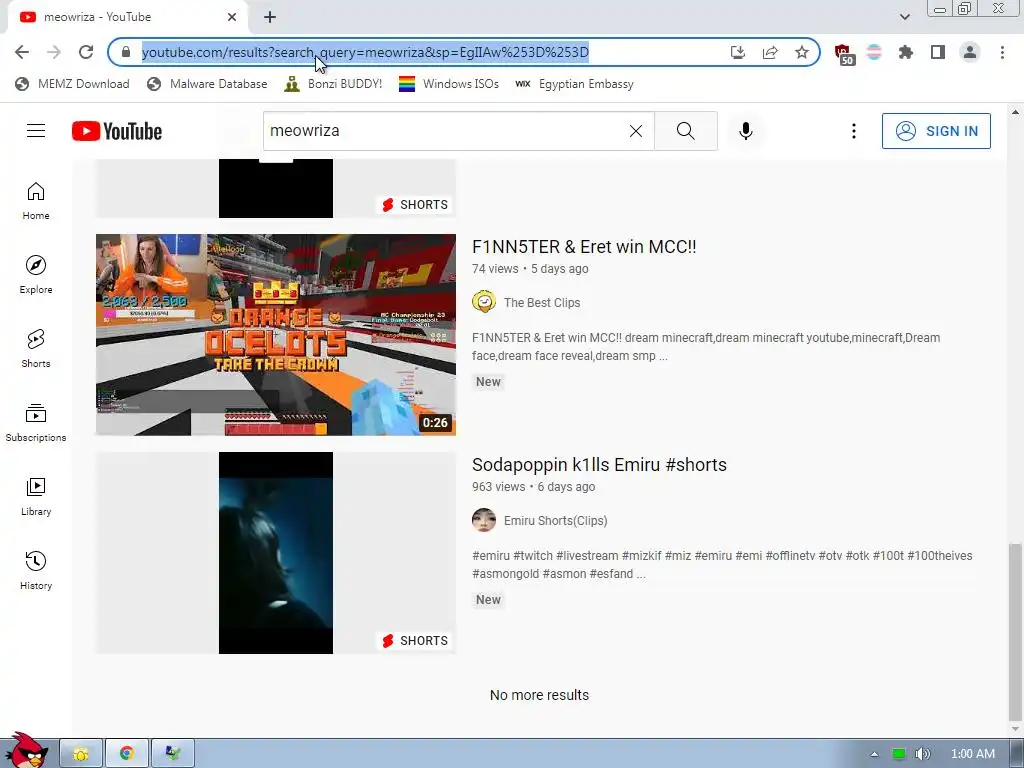Image resolution: width=1024 pixels, height=768 pixels.
Task: Open Egyptian Embassy bookmark
Action: click(x=574, y=84)
